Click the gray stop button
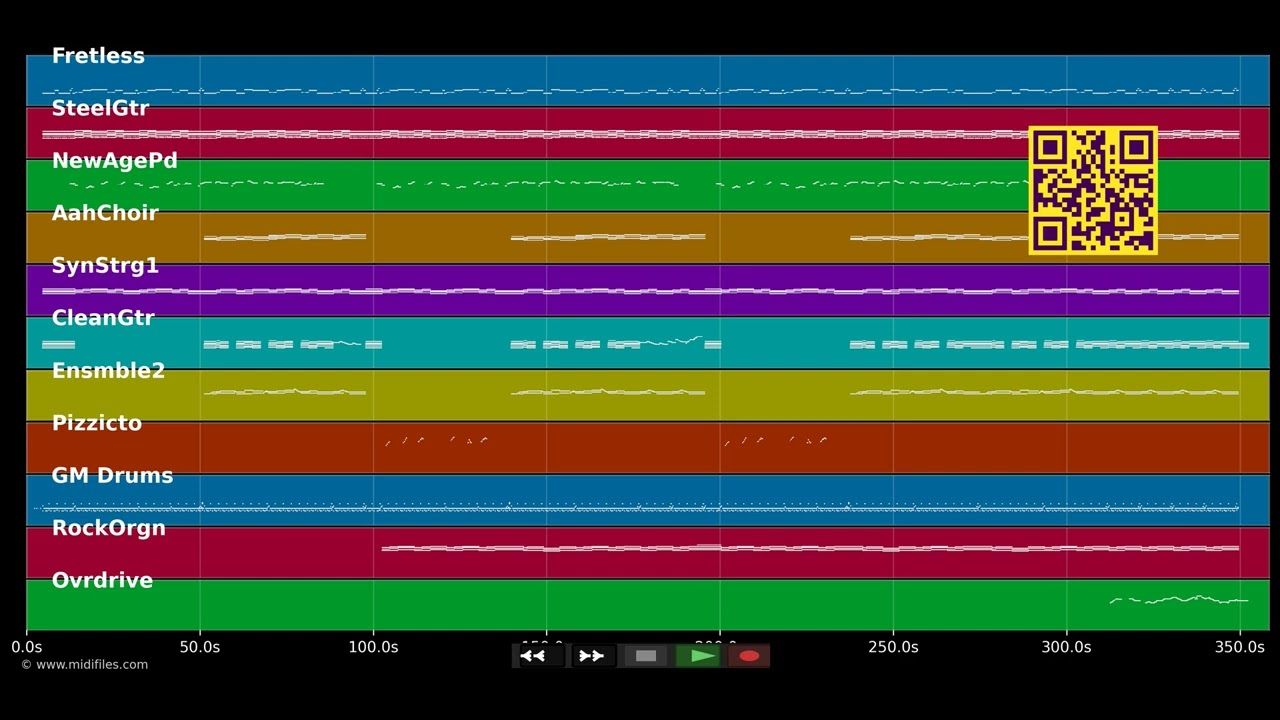 click(x=646, y=656)
